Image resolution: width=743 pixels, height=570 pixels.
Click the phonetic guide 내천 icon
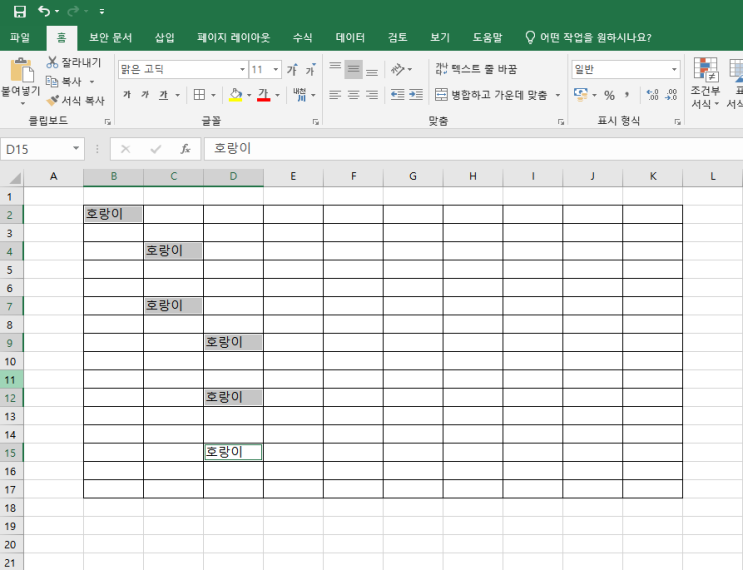[x=299, y=95]
